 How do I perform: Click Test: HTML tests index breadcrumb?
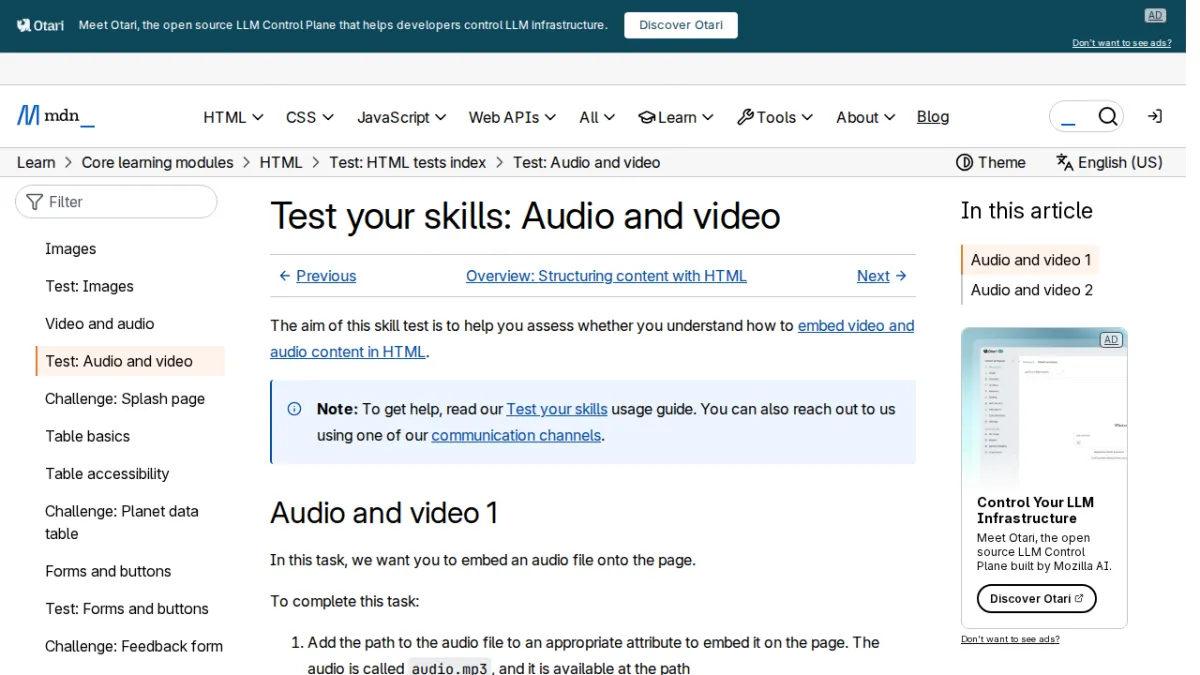(407, 162)
